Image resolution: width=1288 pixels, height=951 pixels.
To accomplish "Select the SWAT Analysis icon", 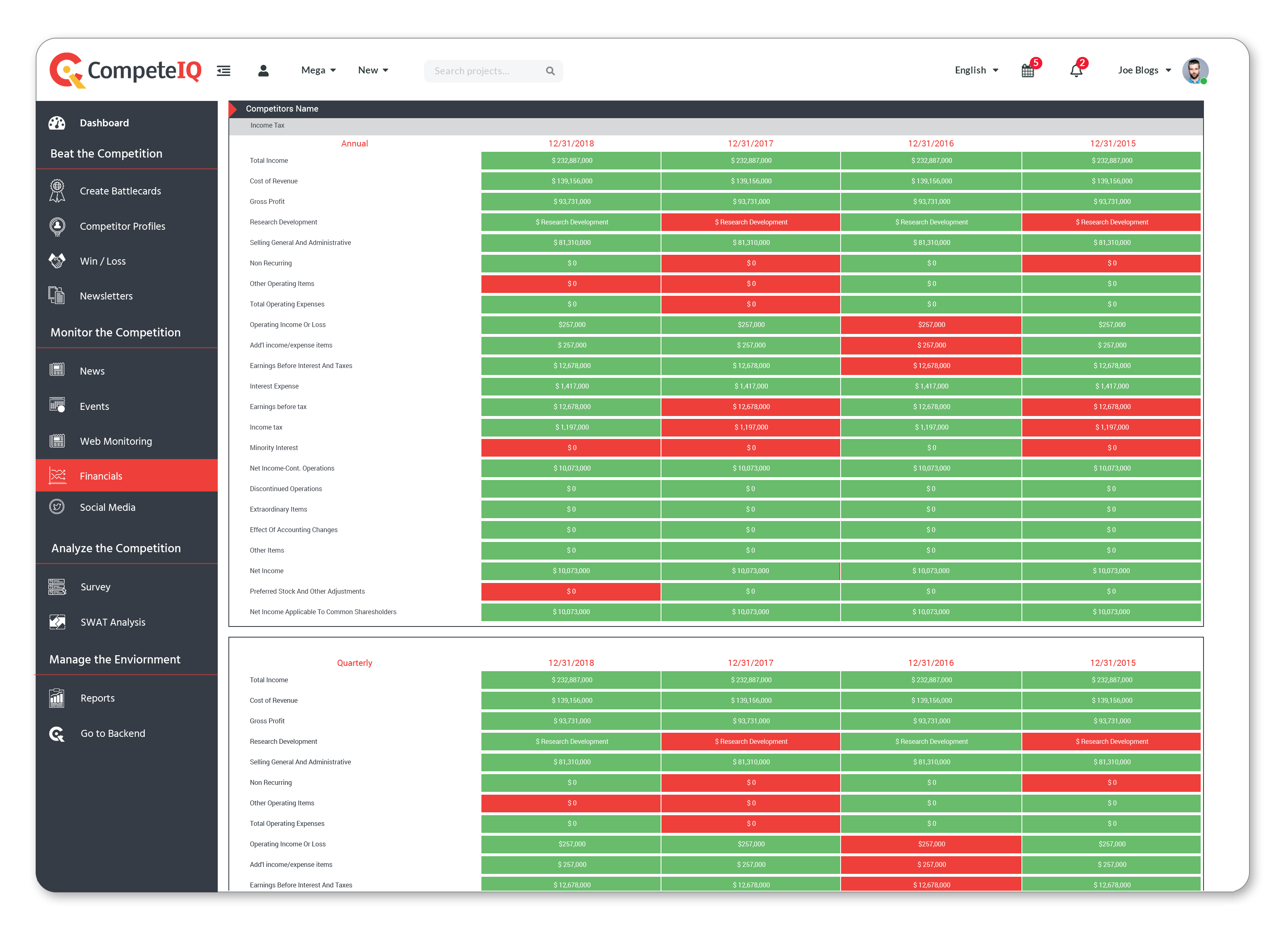I will [x=57, y=621].
